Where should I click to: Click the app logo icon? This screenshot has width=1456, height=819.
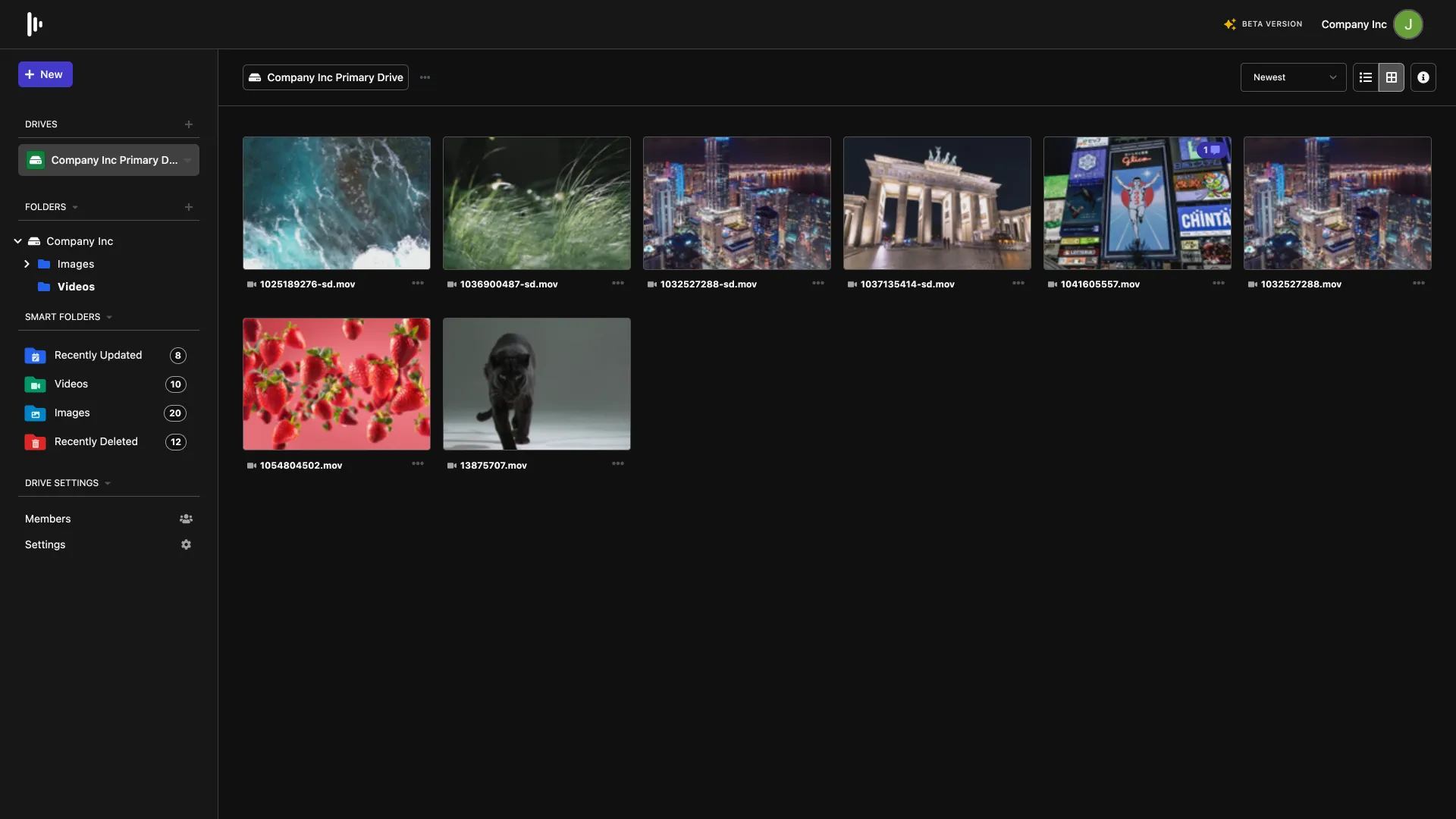pos(34,24)
